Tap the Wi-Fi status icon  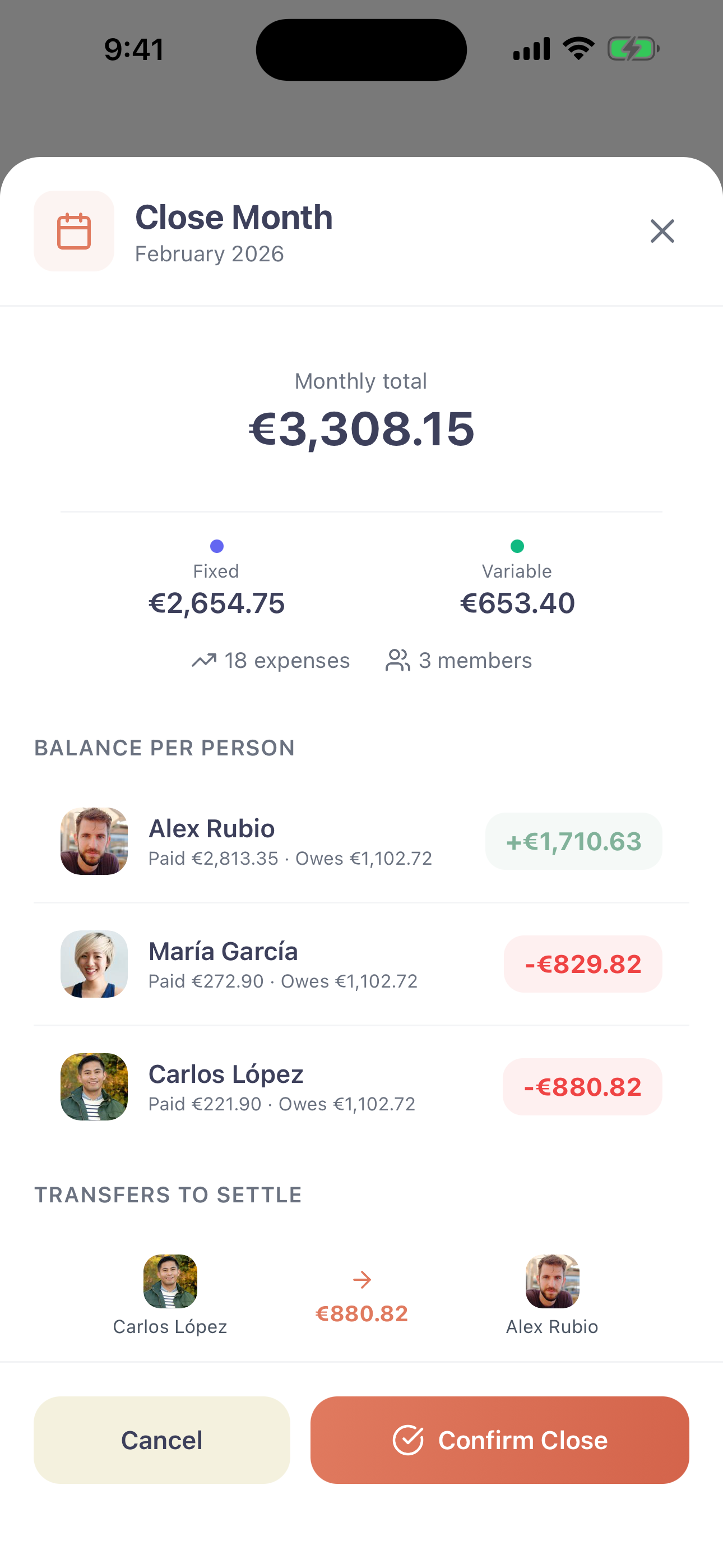(578, 49)
